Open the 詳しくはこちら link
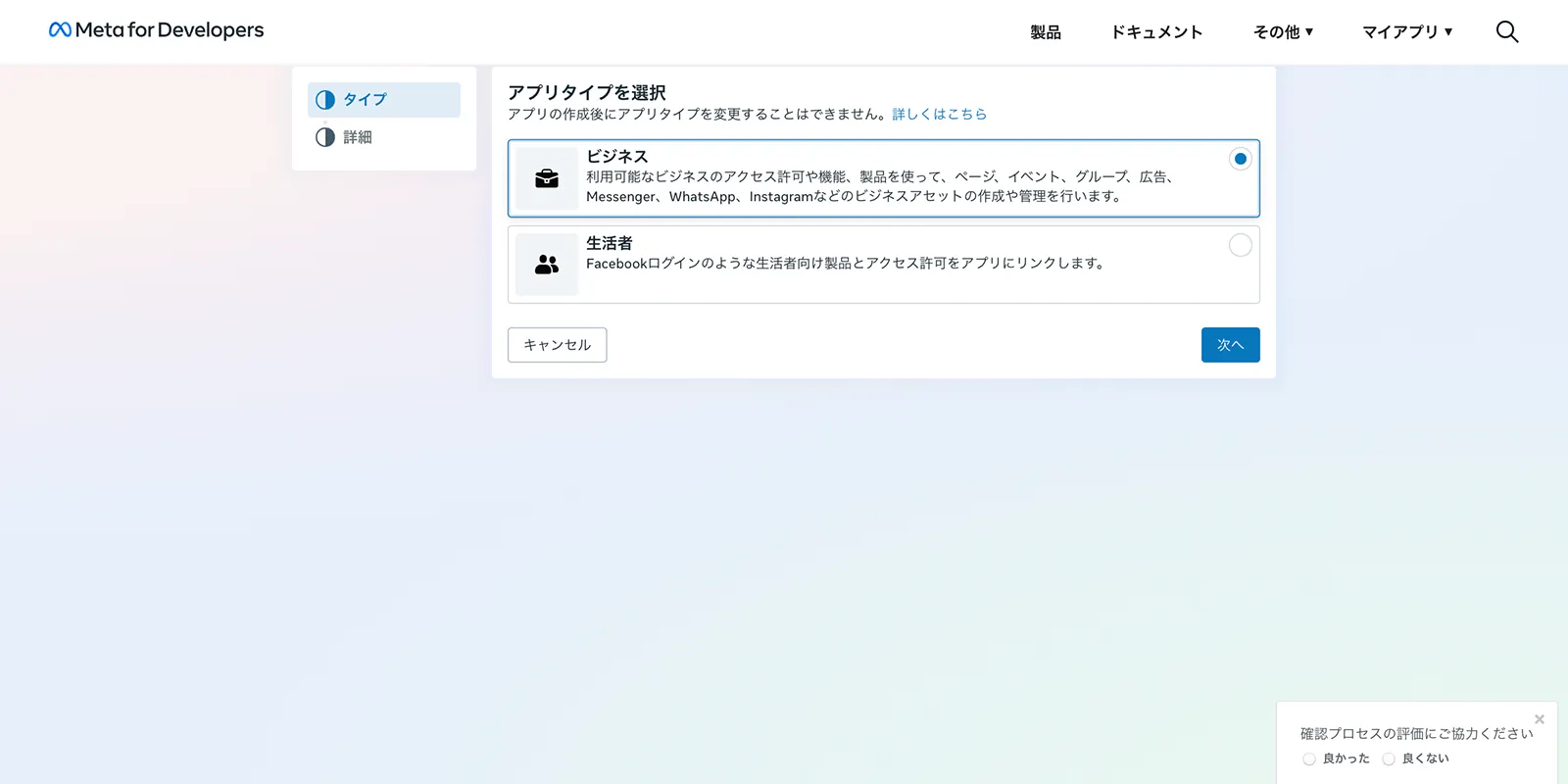1568x784 pixels. 940,114
